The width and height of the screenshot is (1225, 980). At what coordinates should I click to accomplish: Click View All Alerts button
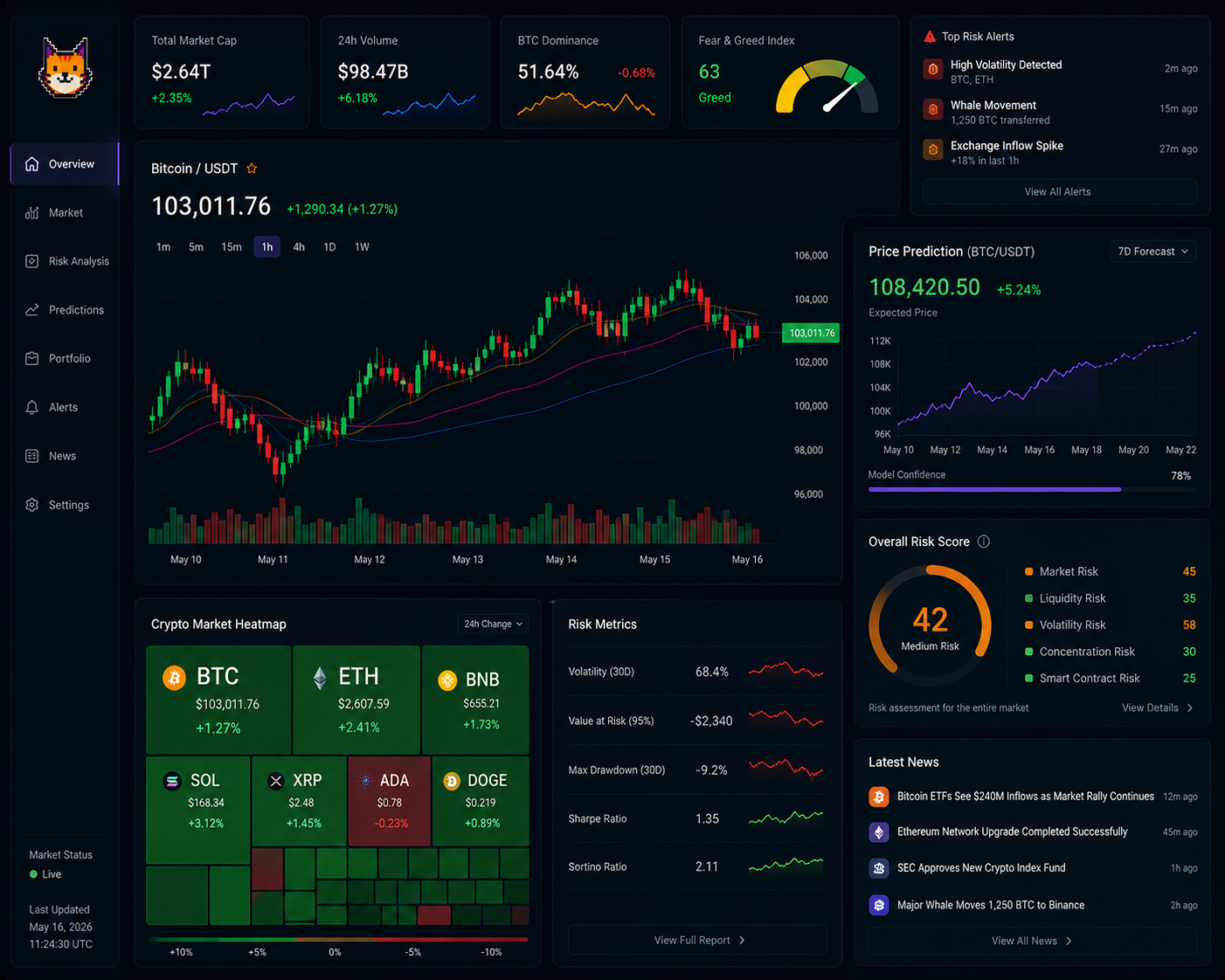[1059, 191]
